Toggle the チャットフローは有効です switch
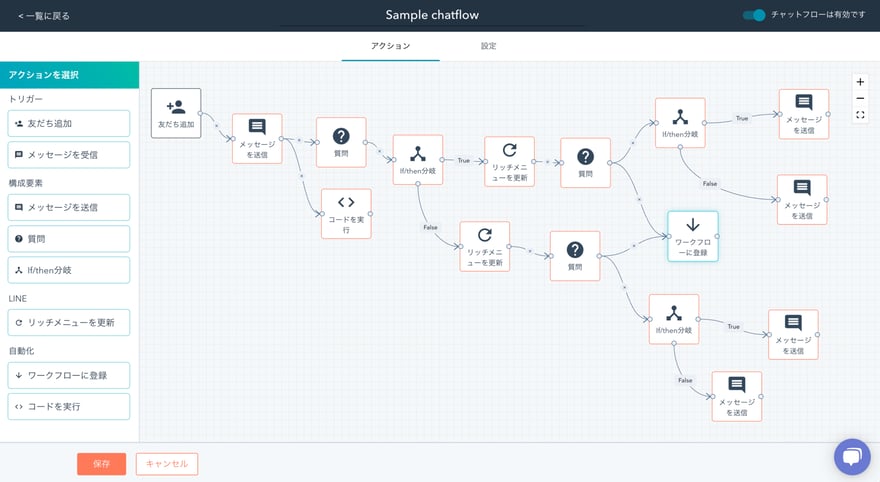 754,15
